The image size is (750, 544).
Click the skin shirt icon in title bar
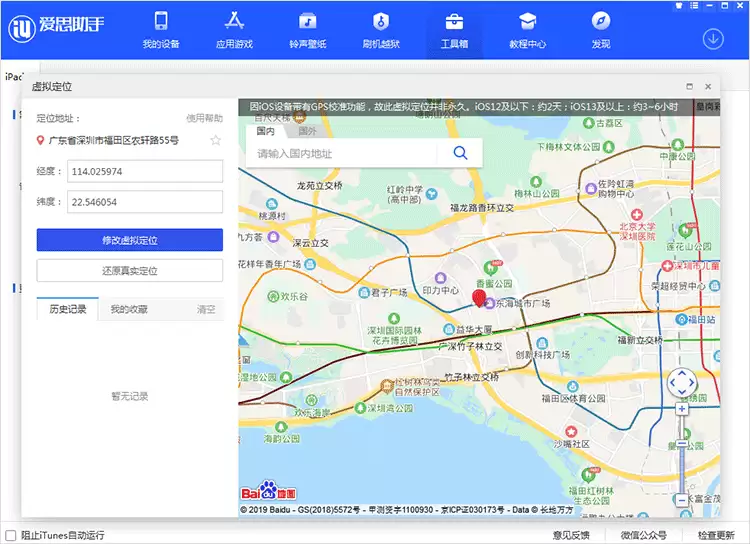coord(679,6)
